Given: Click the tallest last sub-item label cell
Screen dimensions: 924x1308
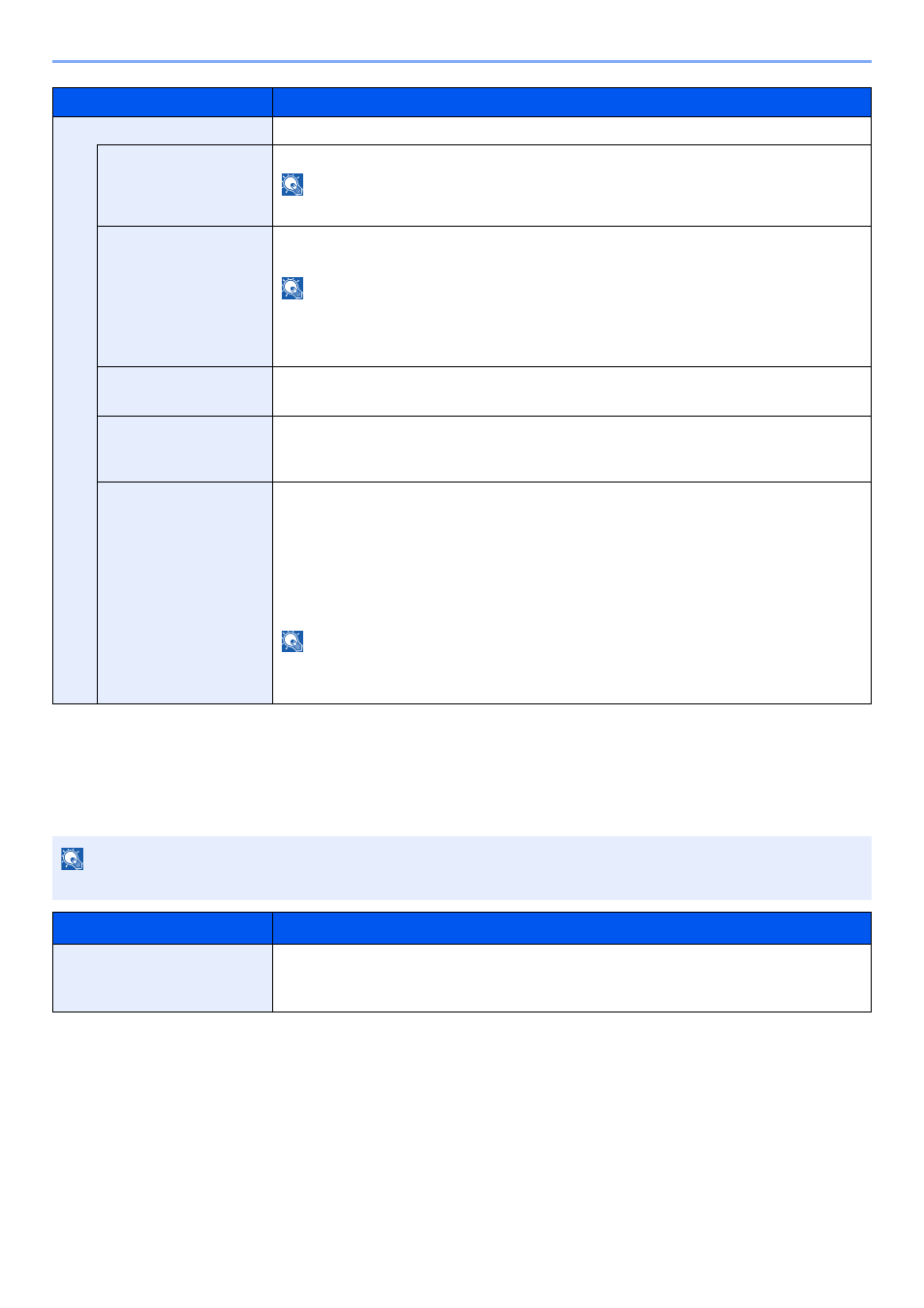Looking at the screenshot, I should (185, 593).
